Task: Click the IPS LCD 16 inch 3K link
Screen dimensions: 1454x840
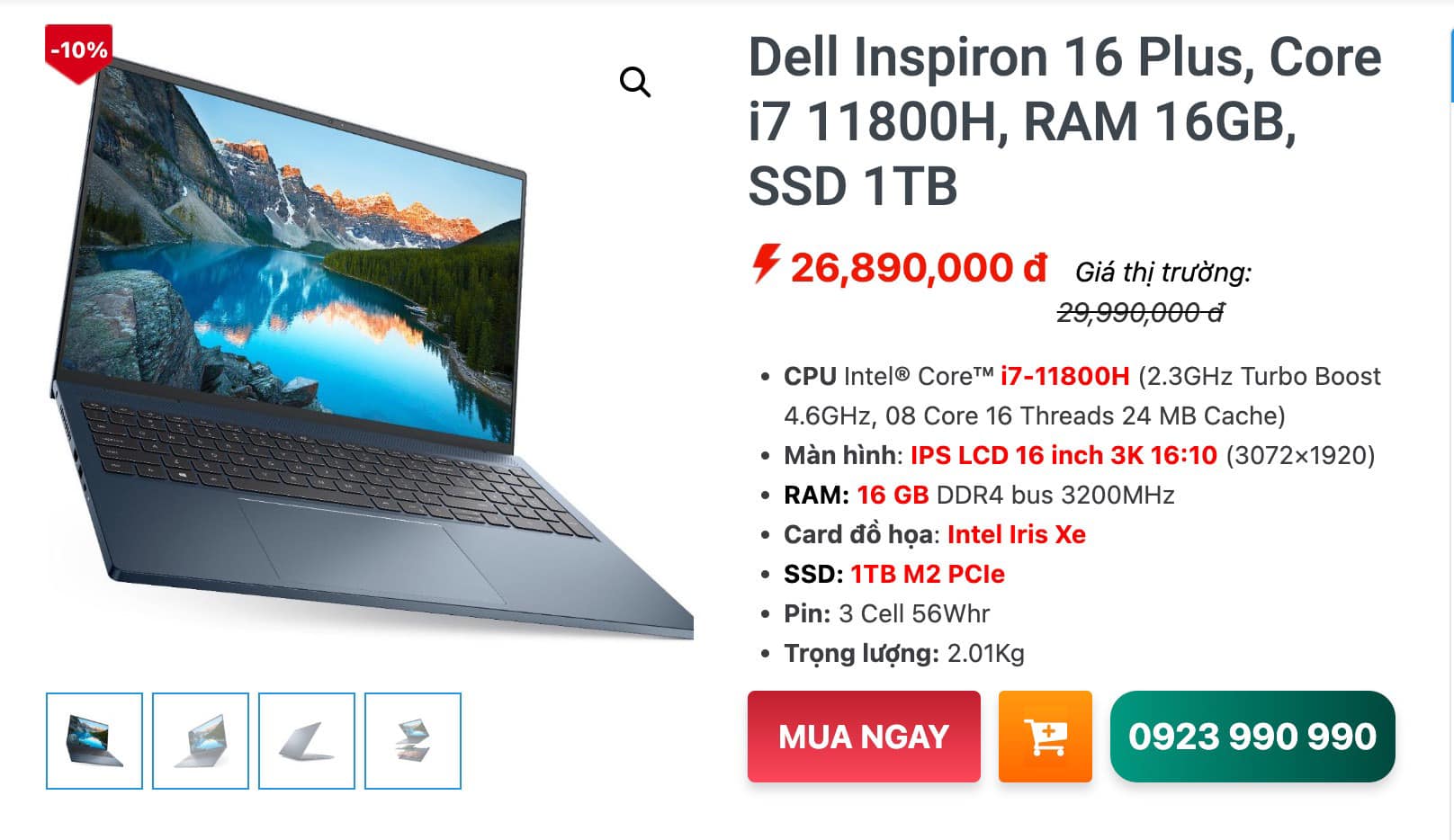Action: 1064,455
